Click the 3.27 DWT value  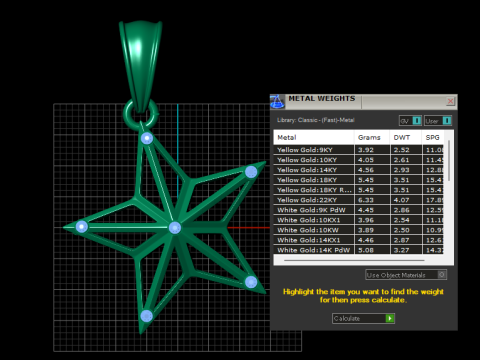[x=401, y=250]
